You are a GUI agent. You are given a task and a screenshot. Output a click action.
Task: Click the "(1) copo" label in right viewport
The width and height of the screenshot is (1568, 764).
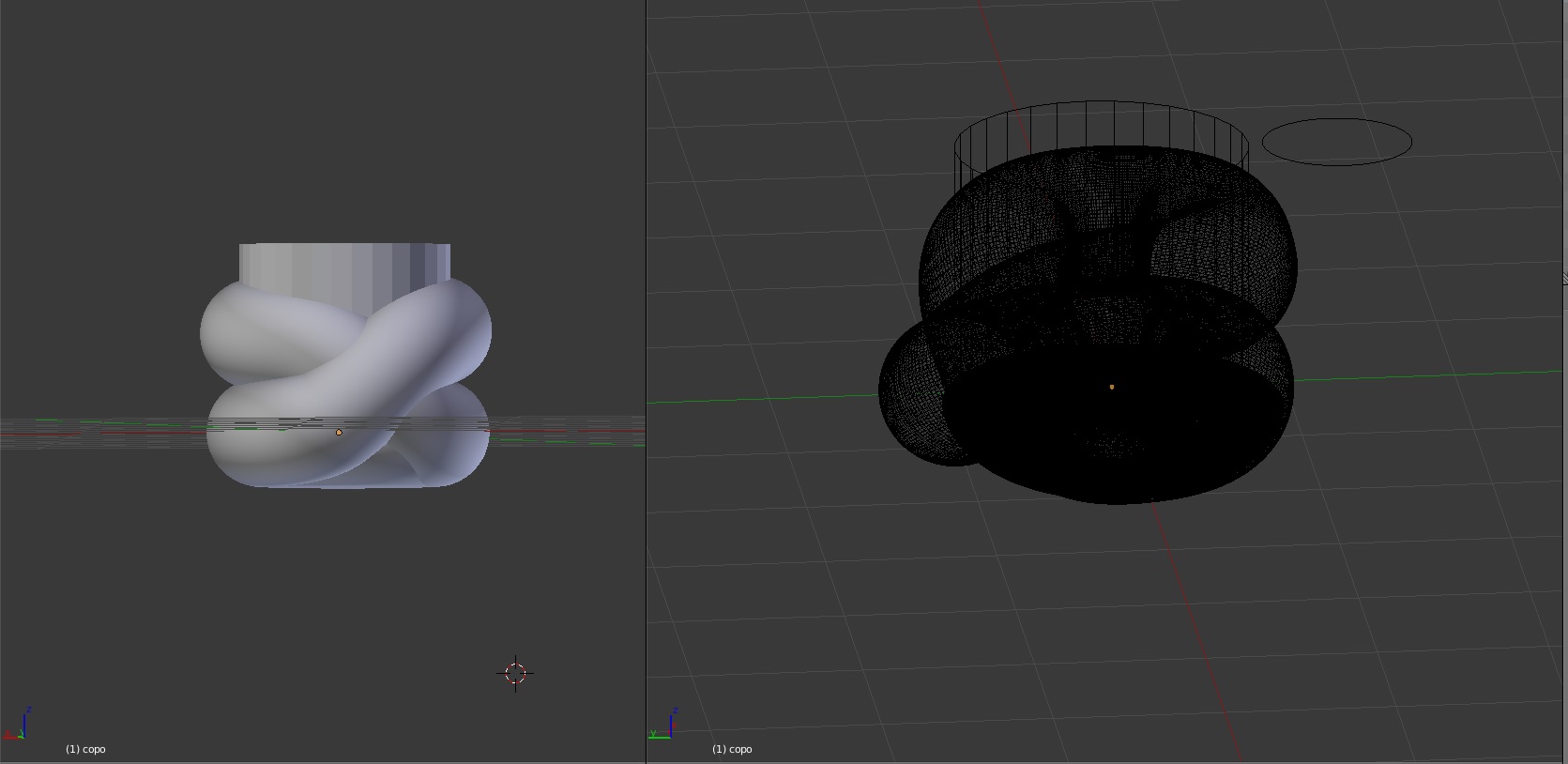point(732,749)
